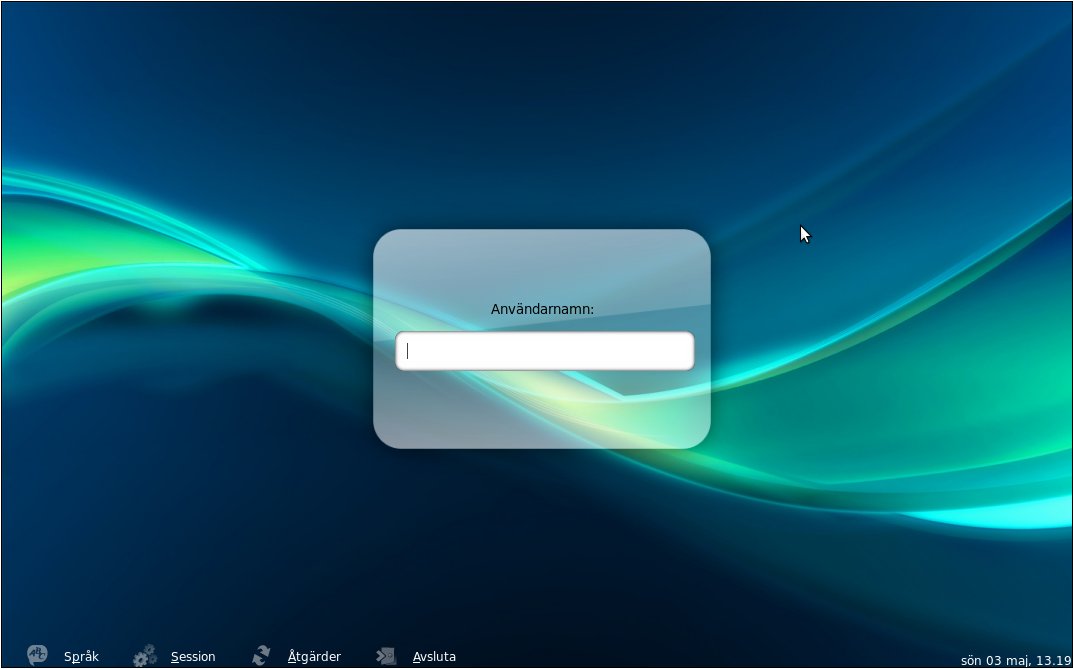The width and height of the screenshot is (1074, 669).
Task: Click the date and time clock
Action: tap(1016, 660)
